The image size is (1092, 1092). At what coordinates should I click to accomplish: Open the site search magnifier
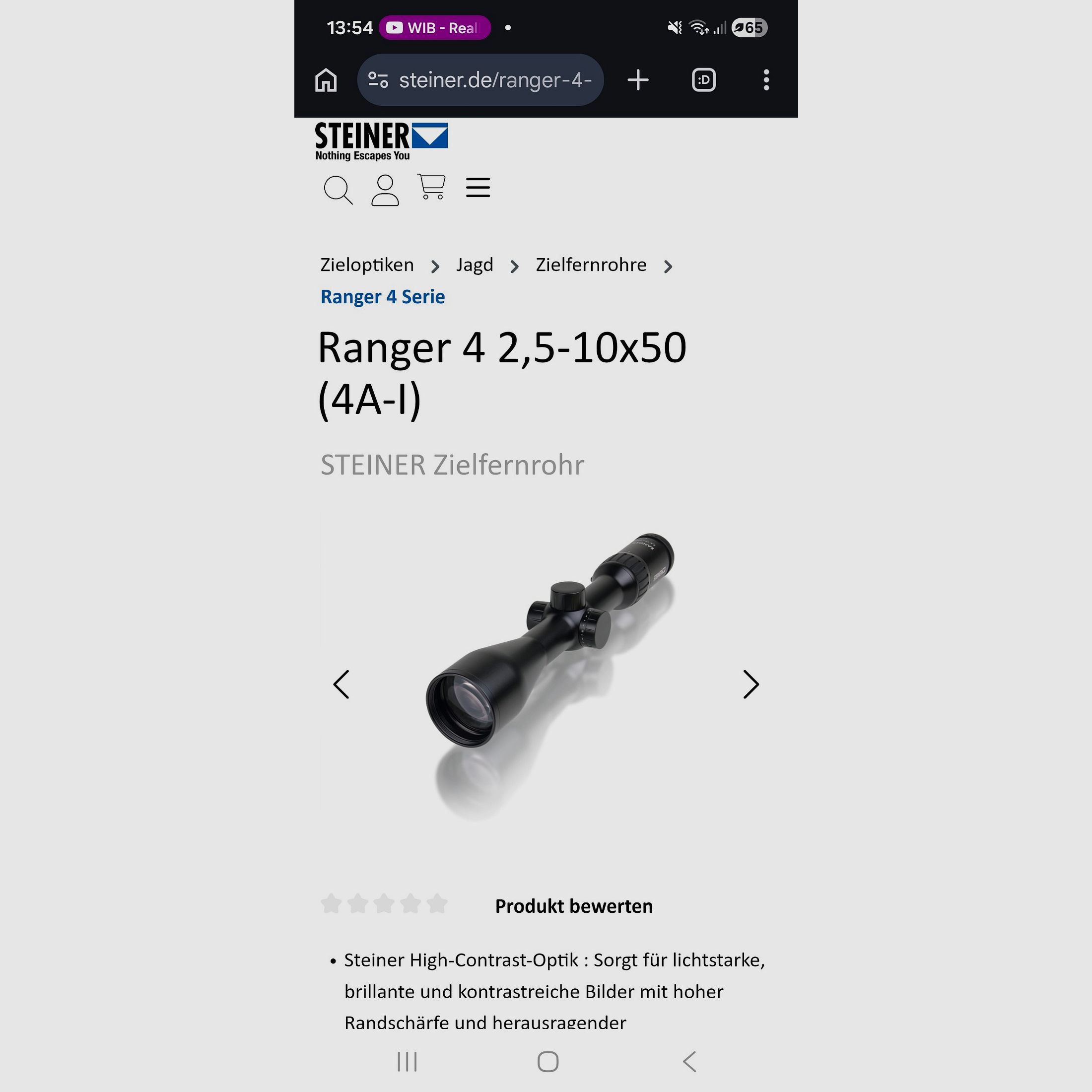[338, 190]
